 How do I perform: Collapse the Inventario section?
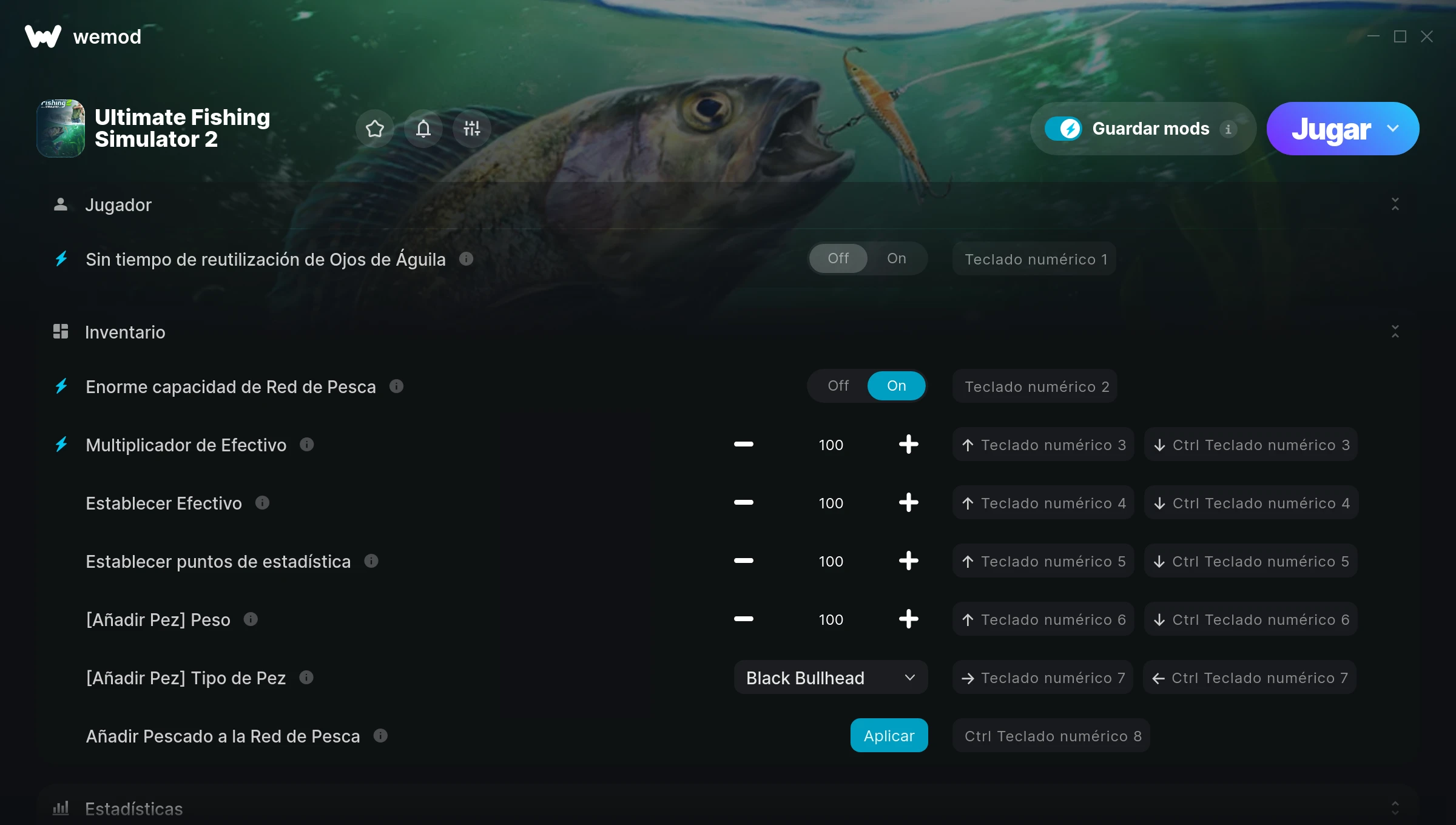(1395, 332)
